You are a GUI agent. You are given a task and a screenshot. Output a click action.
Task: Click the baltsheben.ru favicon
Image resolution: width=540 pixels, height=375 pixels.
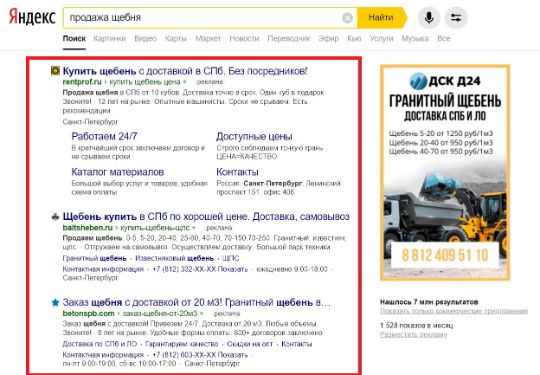coord(55,217)
